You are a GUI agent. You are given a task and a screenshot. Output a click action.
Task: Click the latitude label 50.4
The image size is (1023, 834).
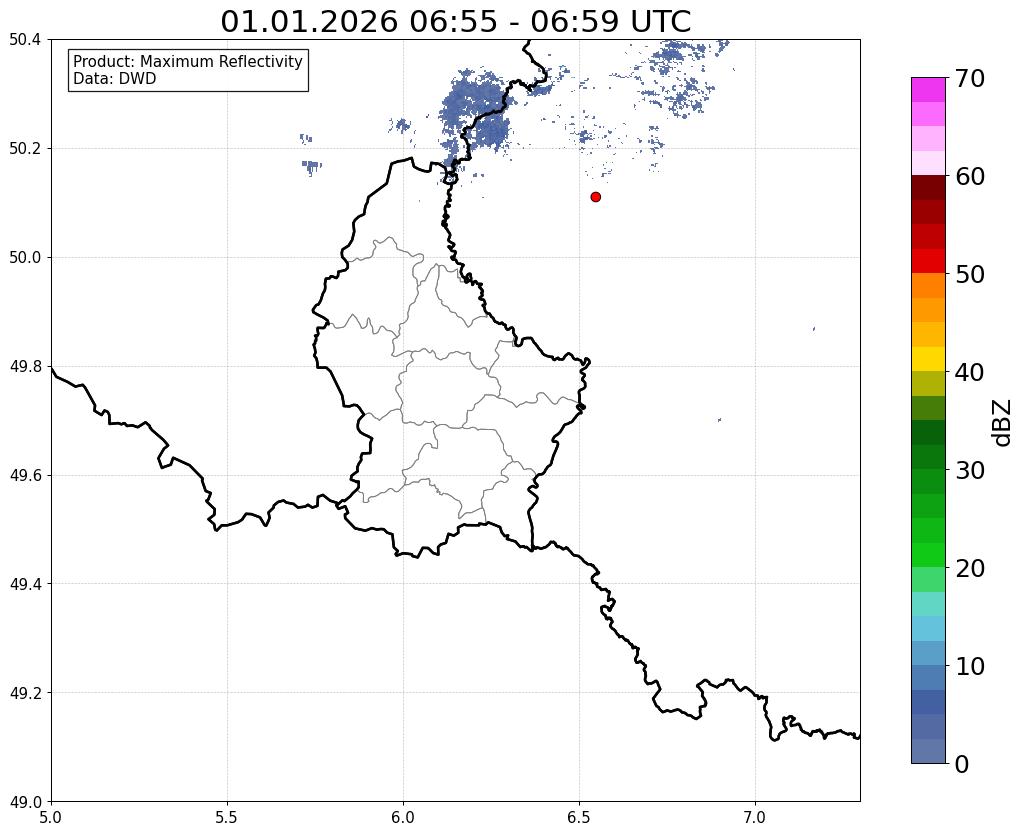[x=25, y=40]
